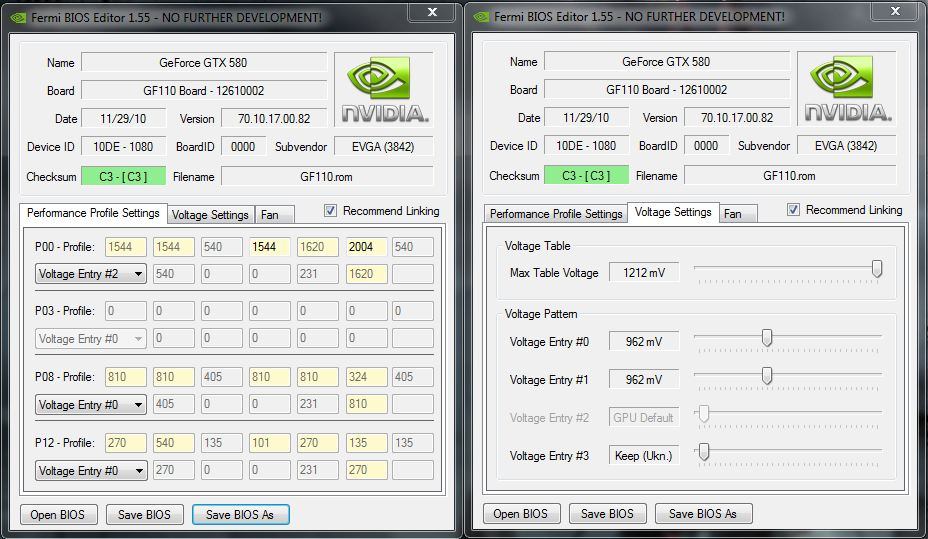Click Subvendor EVGA (3842) field in right window
This screenshot has width=928, height=539.
click(x=846, y=146)
